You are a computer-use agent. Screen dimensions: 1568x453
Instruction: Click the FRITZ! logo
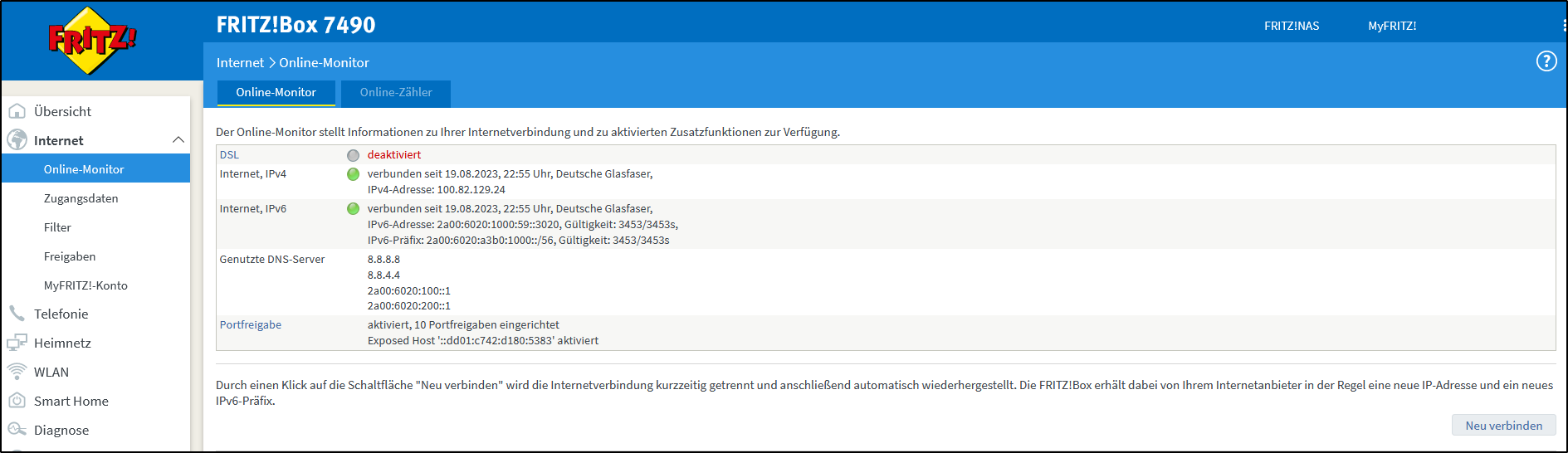coord(92,40)
